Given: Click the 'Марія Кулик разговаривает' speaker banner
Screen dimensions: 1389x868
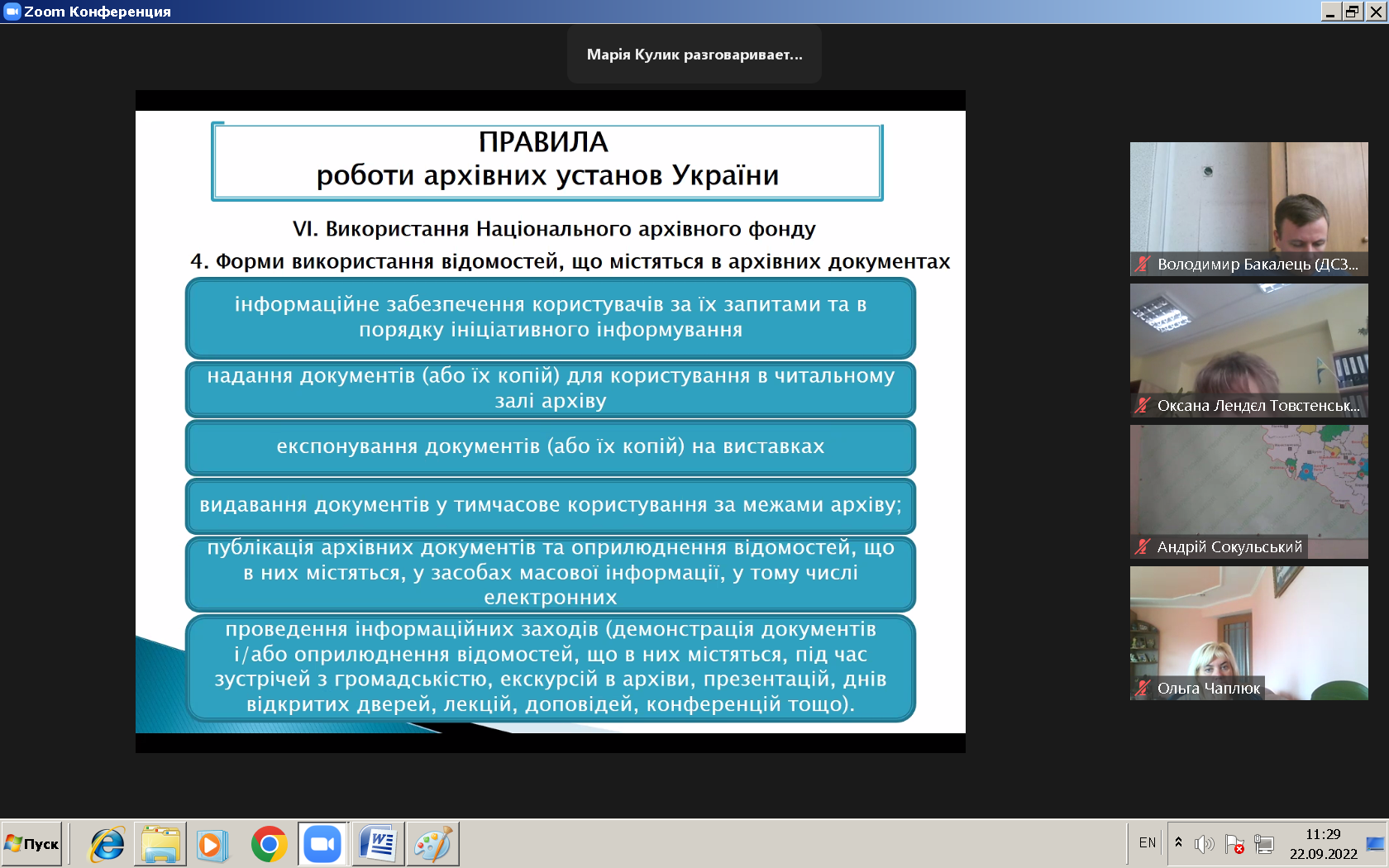Looking at the screenshot, I should [694, 55].
